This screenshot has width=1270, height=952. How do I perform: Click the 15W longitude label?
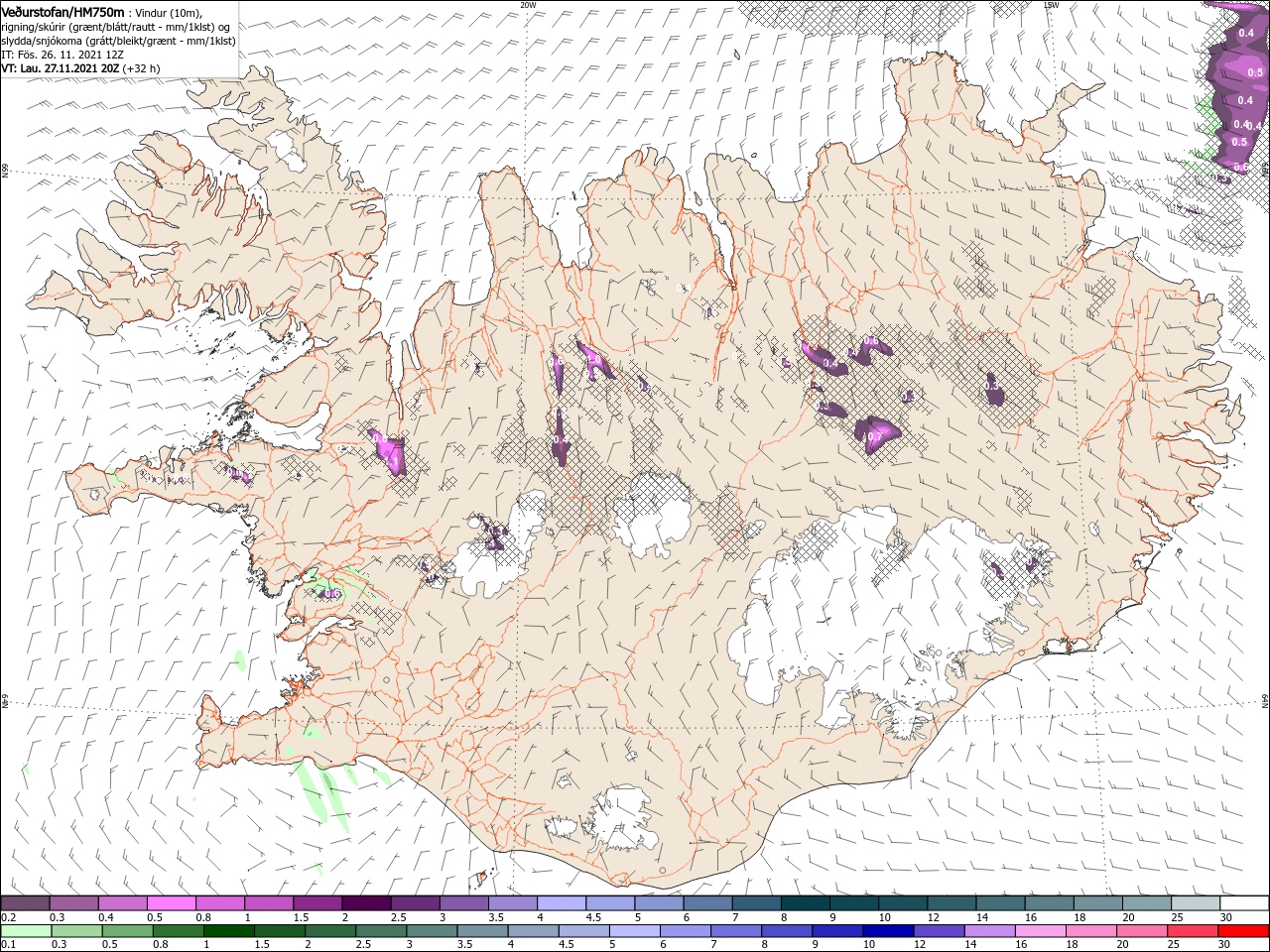[x=1051, y=5]
